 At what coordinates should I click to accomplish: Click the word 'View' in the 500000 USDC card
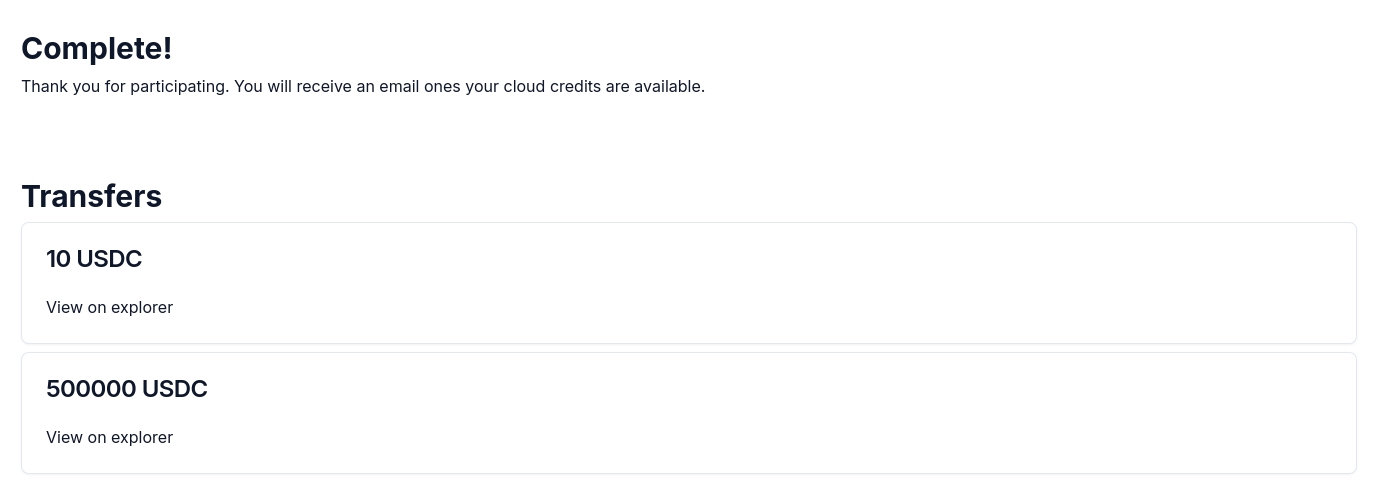64,437
